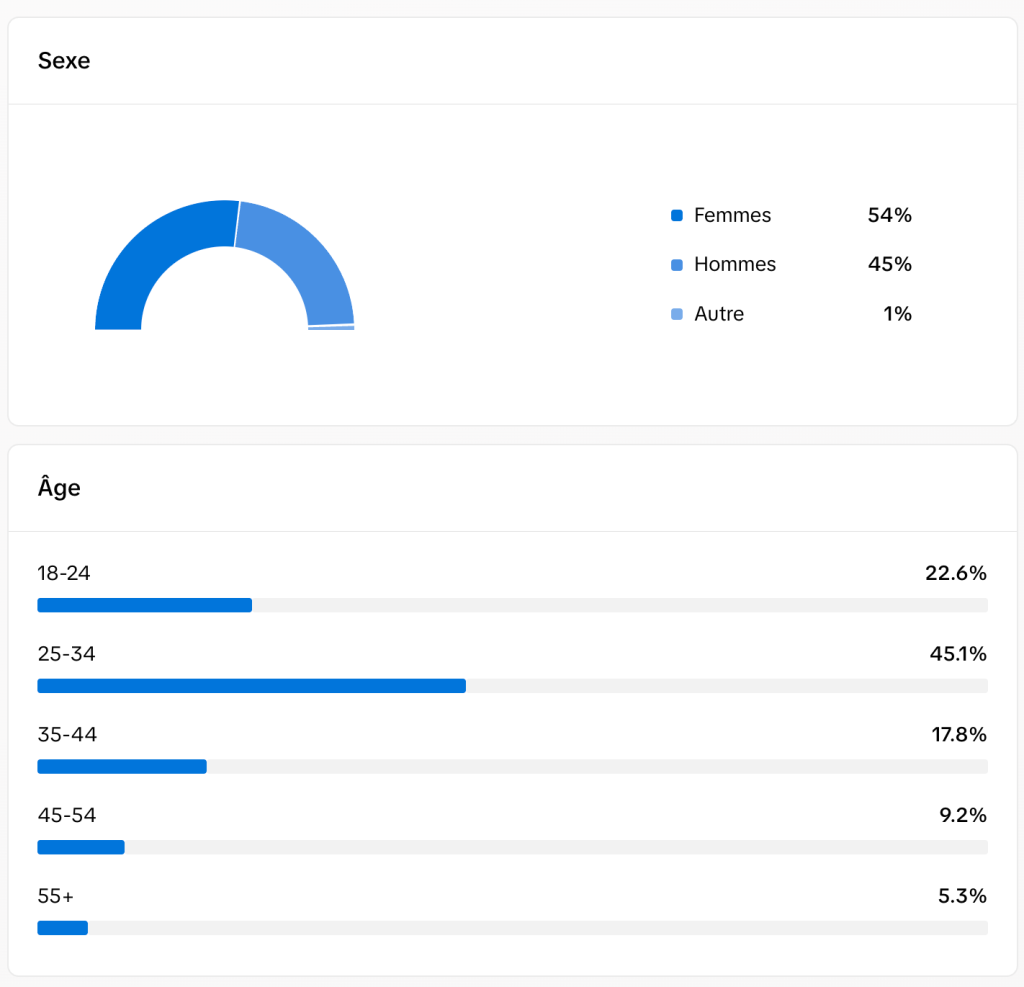Click the Hommes legend color dot
The image size is (1024, 987).
[677, 265]
